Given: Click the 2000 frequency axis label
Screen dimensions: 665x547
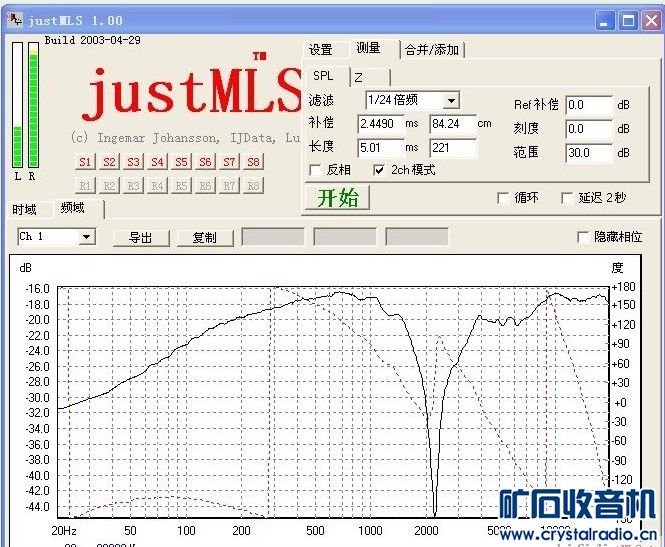Looking at the screenshot, I should click(x=426, y=531).
